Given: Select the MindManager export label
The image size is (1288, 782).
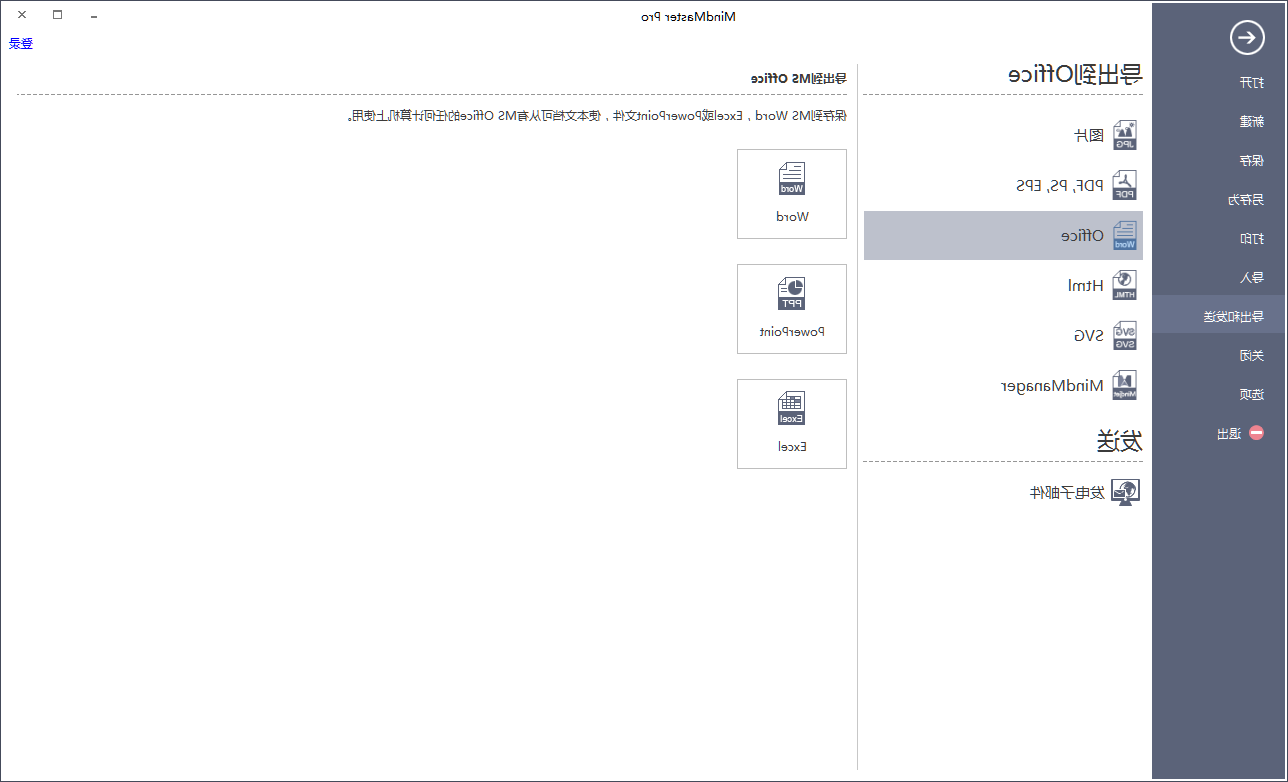Looking at the screenshot, I should 1053,385.
